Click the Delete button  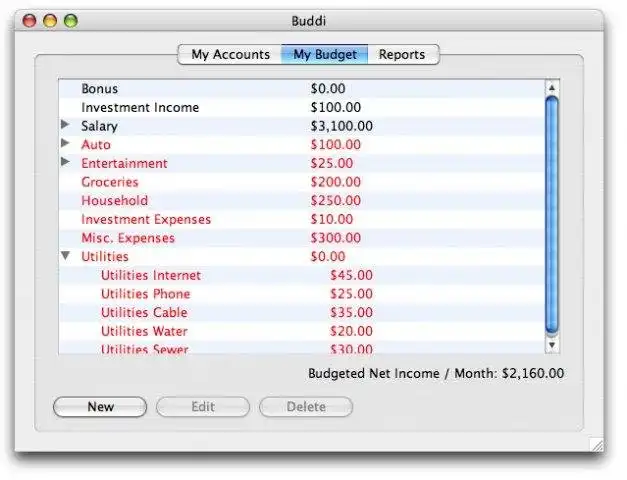pos(306,407)
